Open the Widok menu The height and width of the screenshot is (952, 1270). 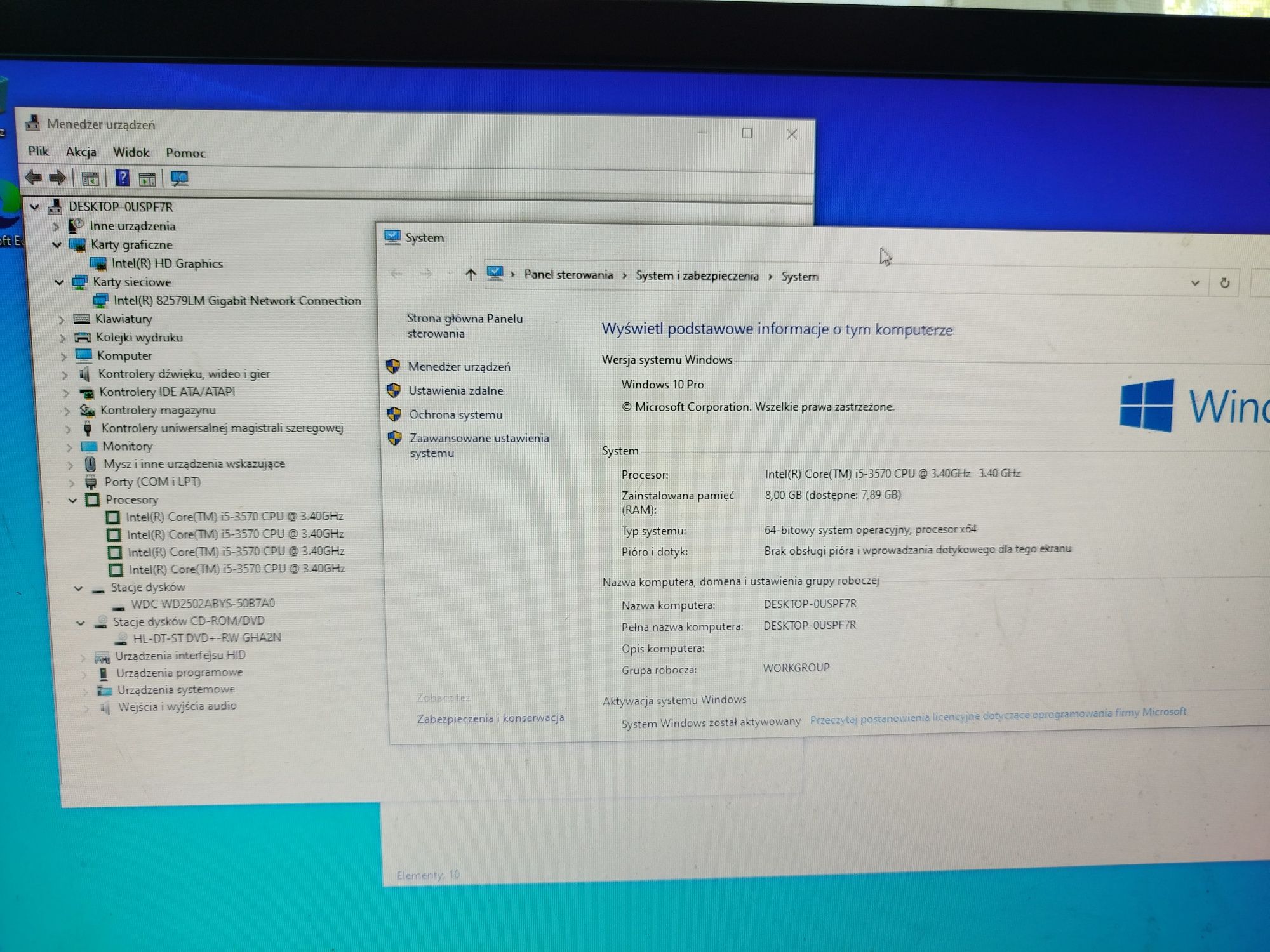pos(131,152)
